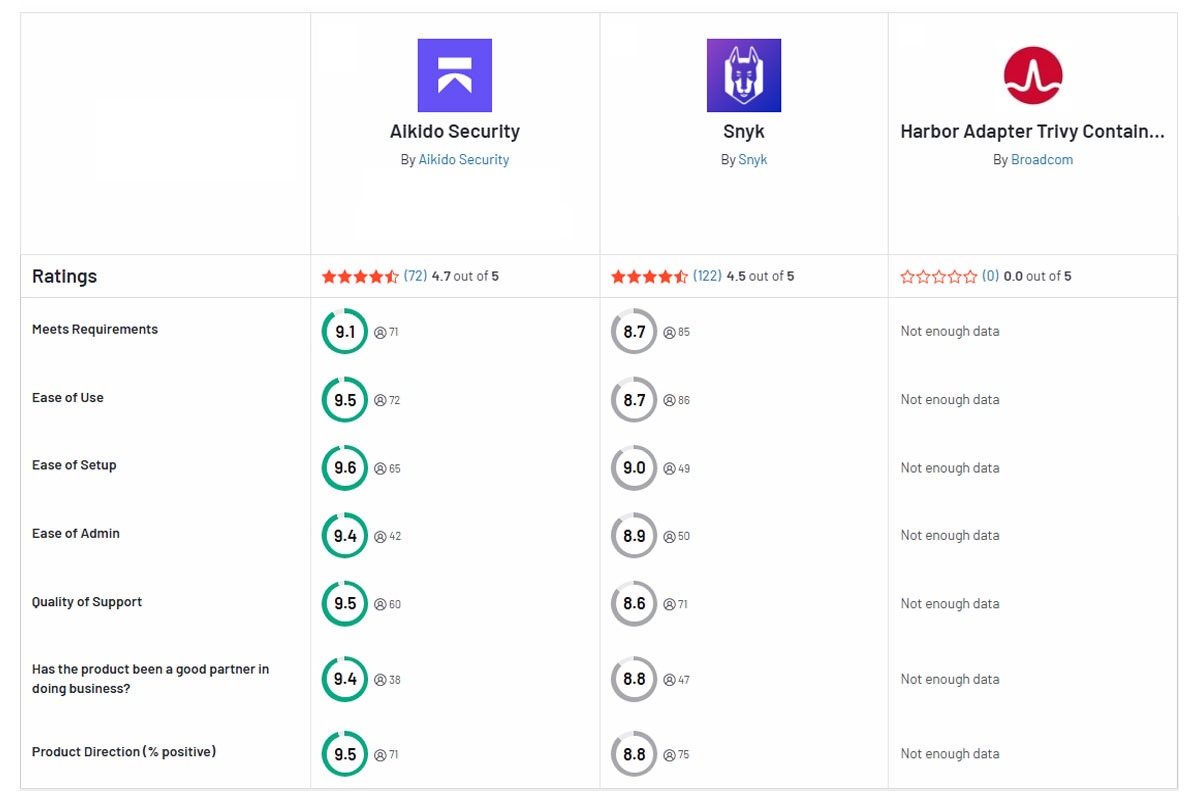Click the Aikido Security purple logo icon
Image resolution: width=1200 pixels, height=800 pixels.
pyautogui.click(x=455, y=74)
